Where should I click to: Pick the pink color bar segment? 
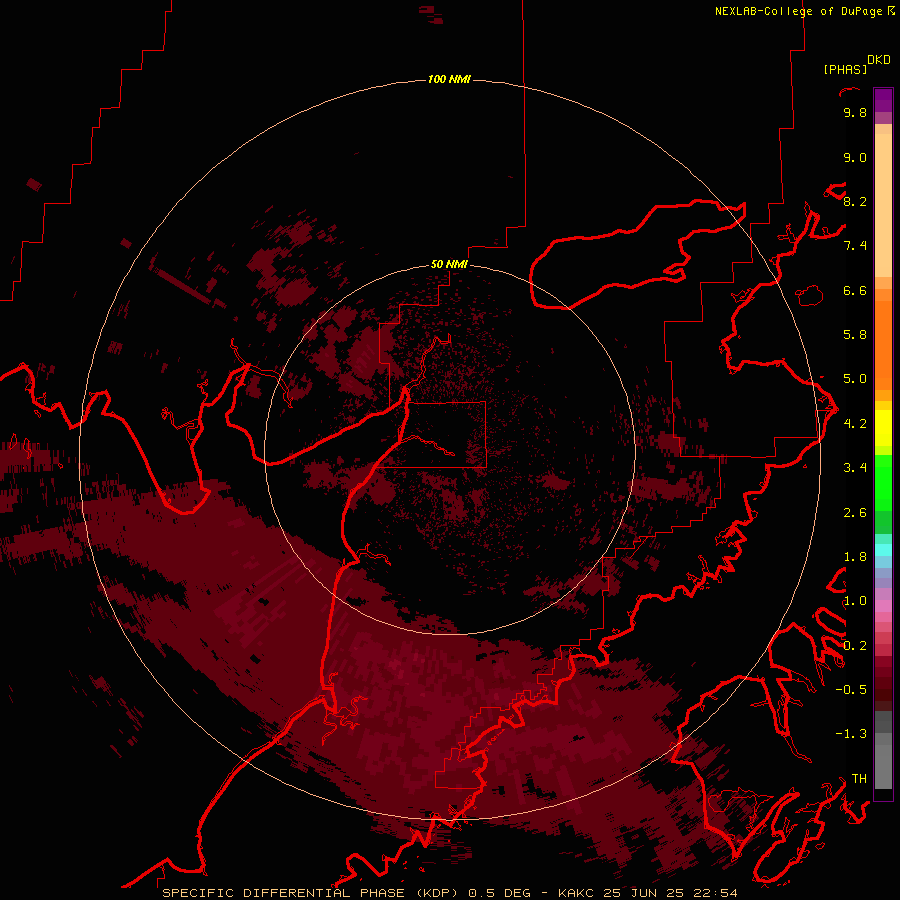pos(883,606)
